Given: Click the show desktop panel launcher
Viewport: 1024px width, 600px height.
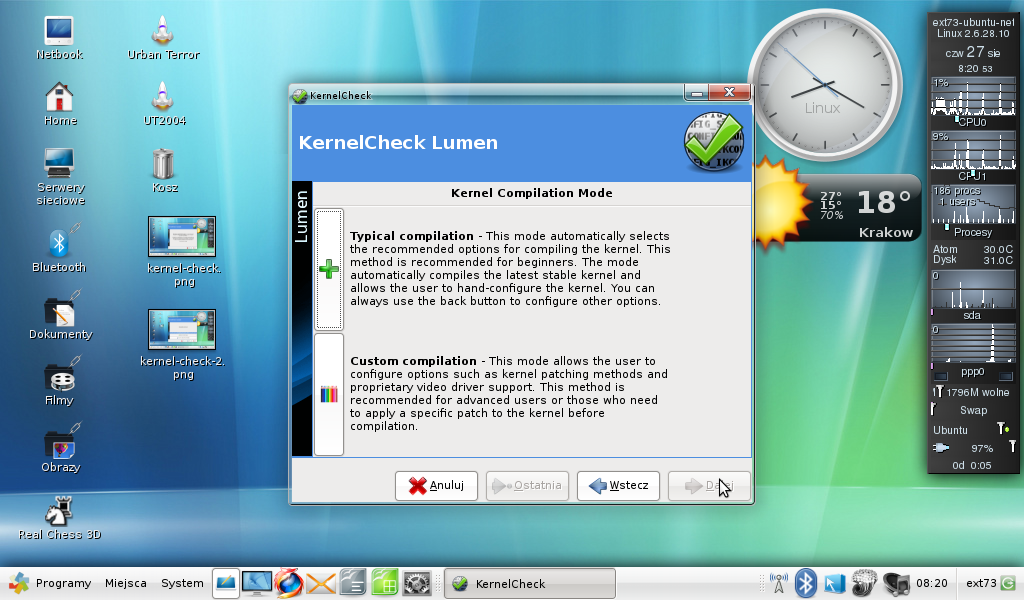Looking at the screenshot, I should (x=225, y=583).
